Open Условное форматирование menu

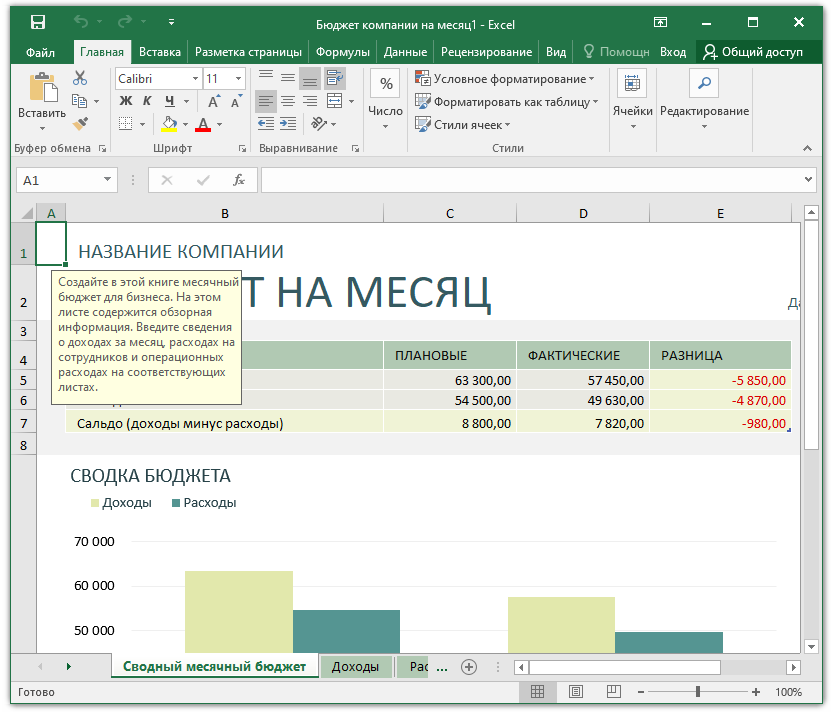coord(505,79)
